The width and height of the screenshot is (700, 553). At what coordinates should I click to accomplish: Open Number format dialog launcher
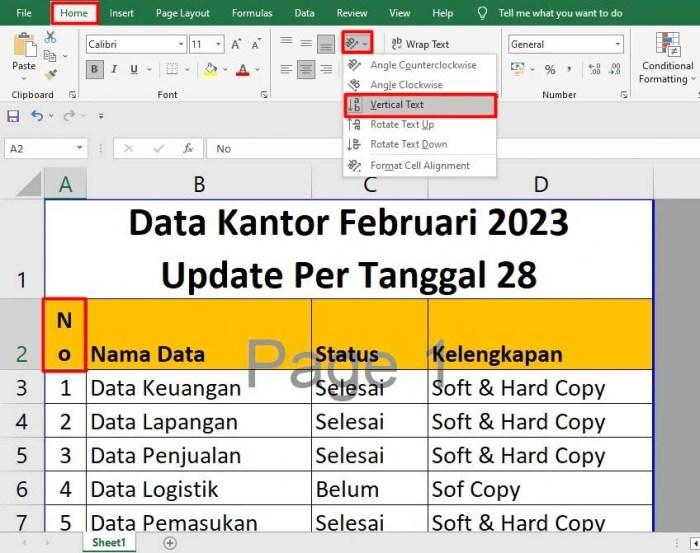pos(624,95)
